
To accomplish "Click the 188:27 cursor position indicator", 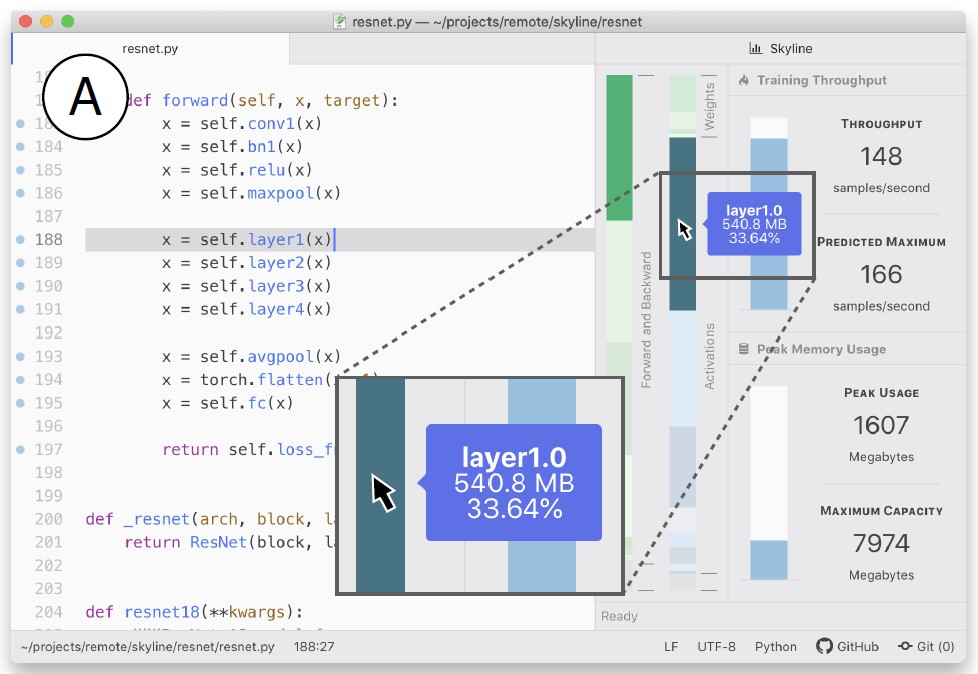I will tap(314, 646).
